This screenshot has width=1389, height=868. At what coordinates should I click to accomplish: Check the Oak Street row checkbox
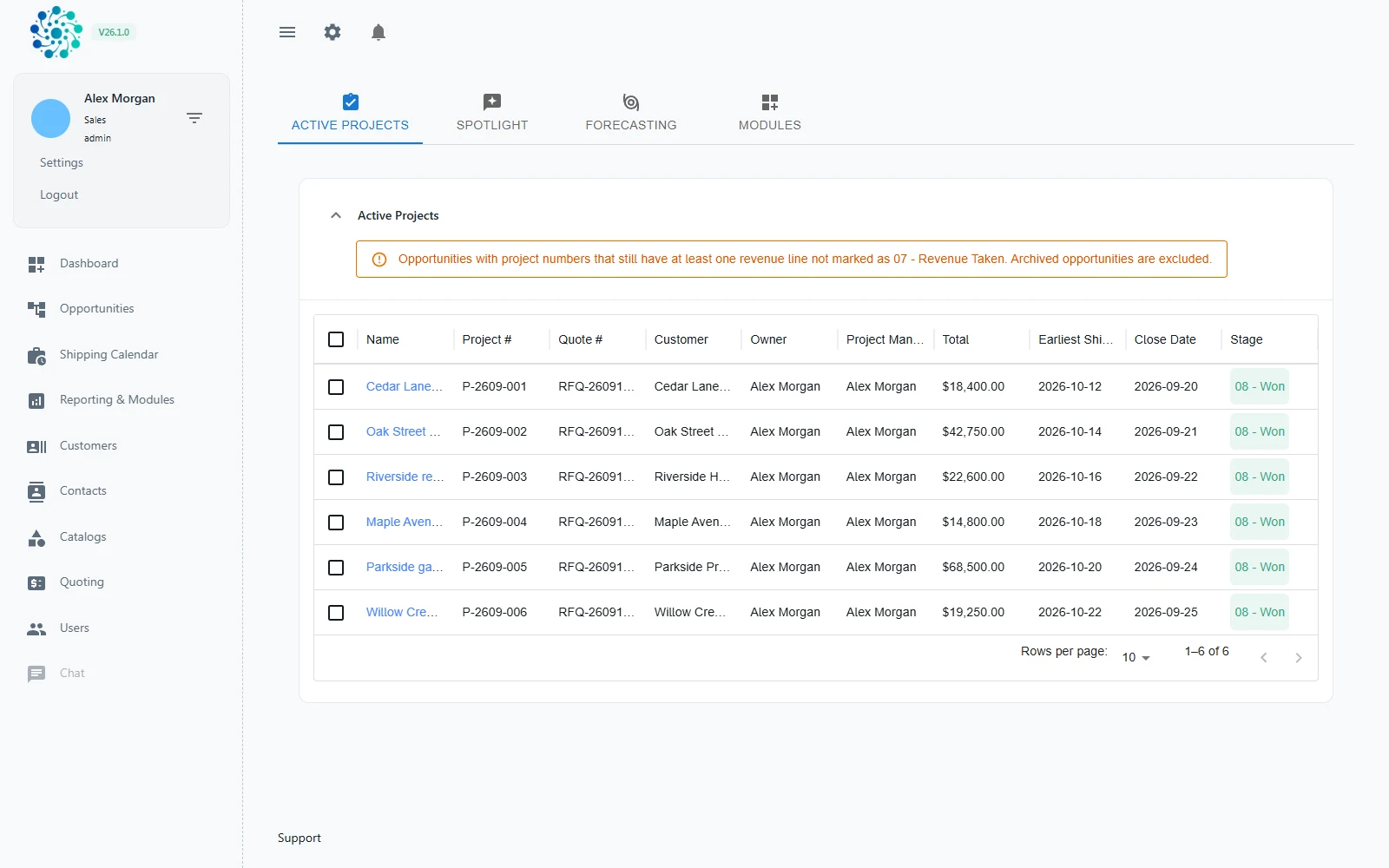point(336,432)
